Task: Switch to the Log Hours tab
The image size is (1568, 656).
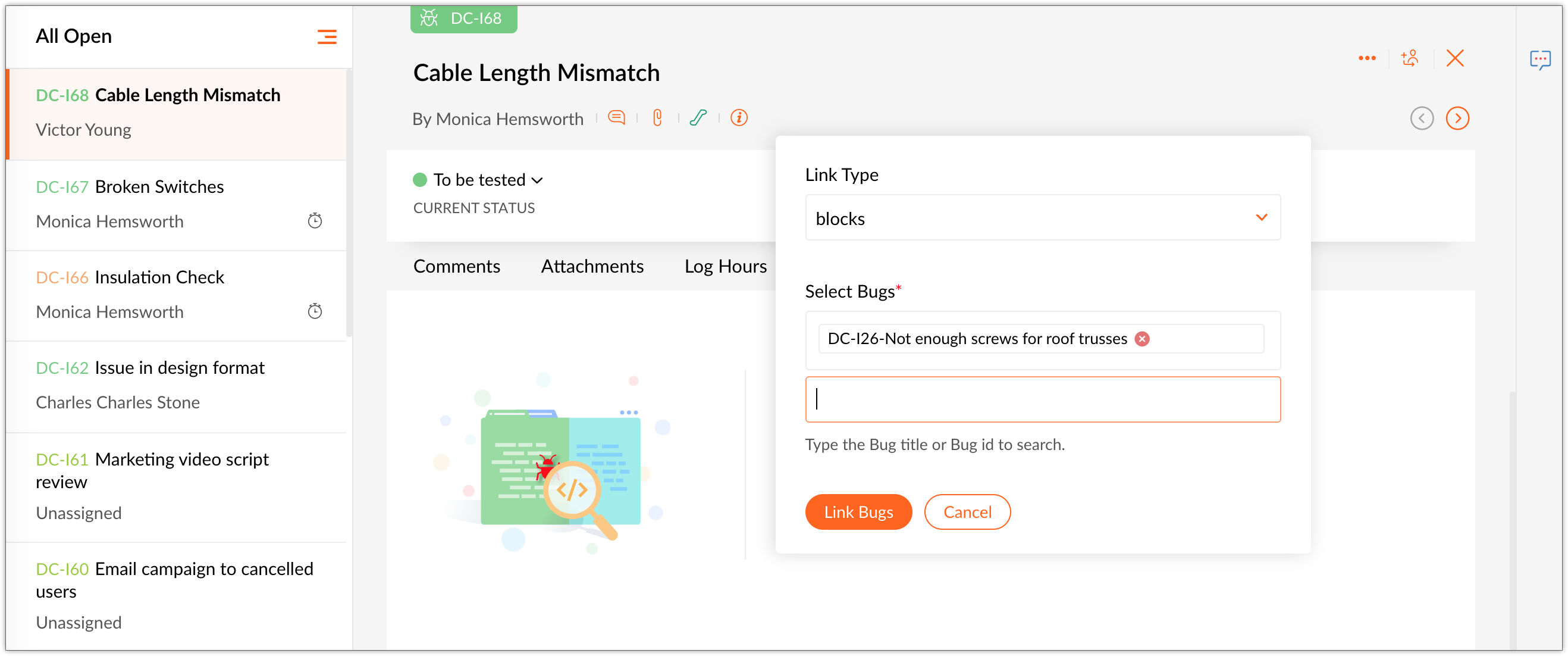Action: tap(725, 266)
